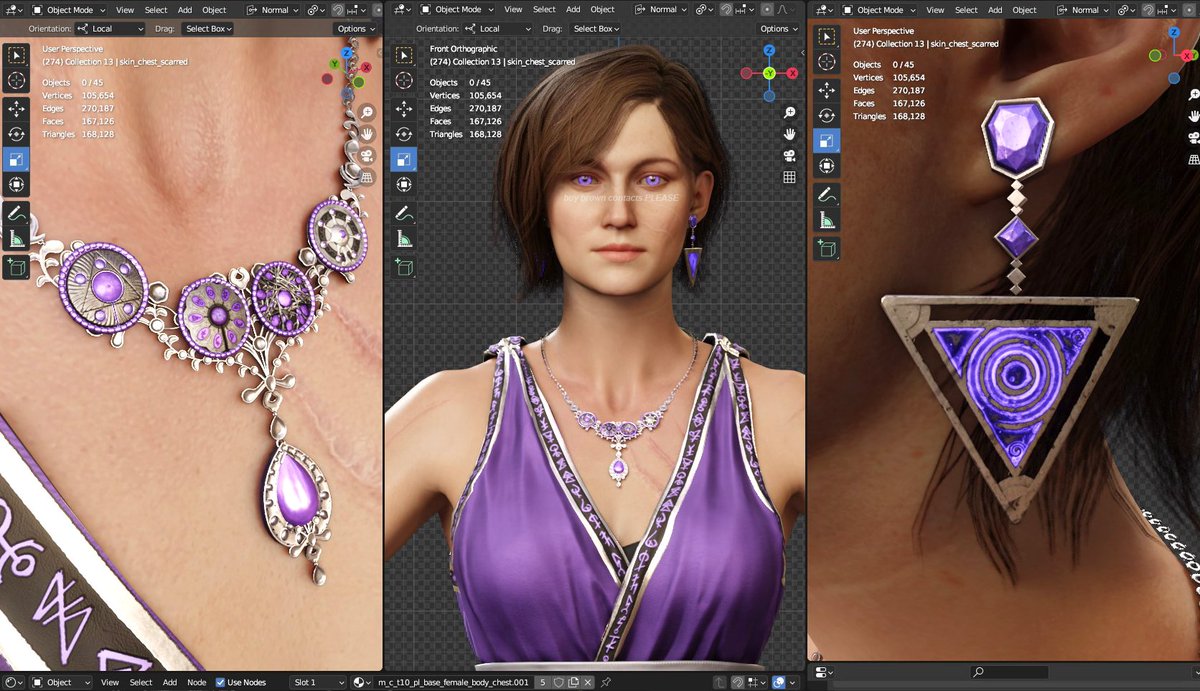The height and width of the screenshot is (691, 1200).
Task: Expand Options dropdown in middle viewport
Action: (x=777, y=29)
